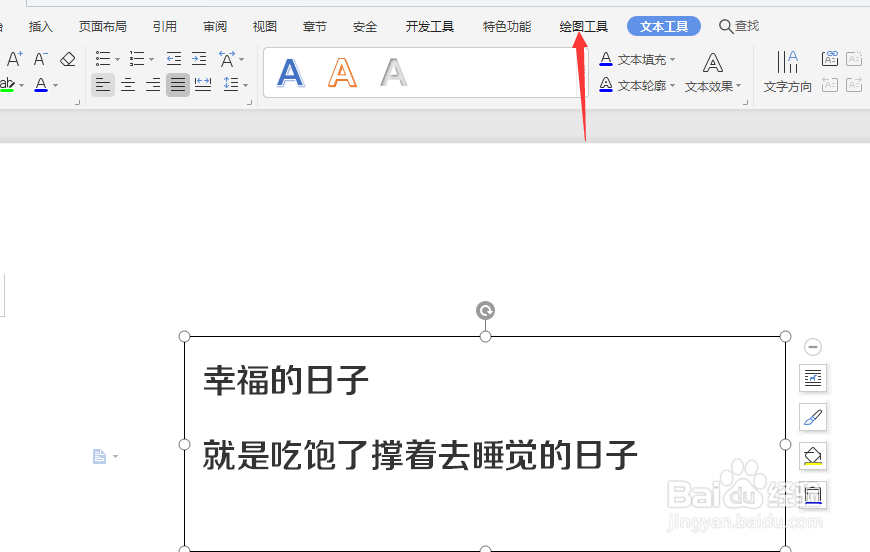Go to the 视图 tab
The image size is (870, 552).
point(265,27)
